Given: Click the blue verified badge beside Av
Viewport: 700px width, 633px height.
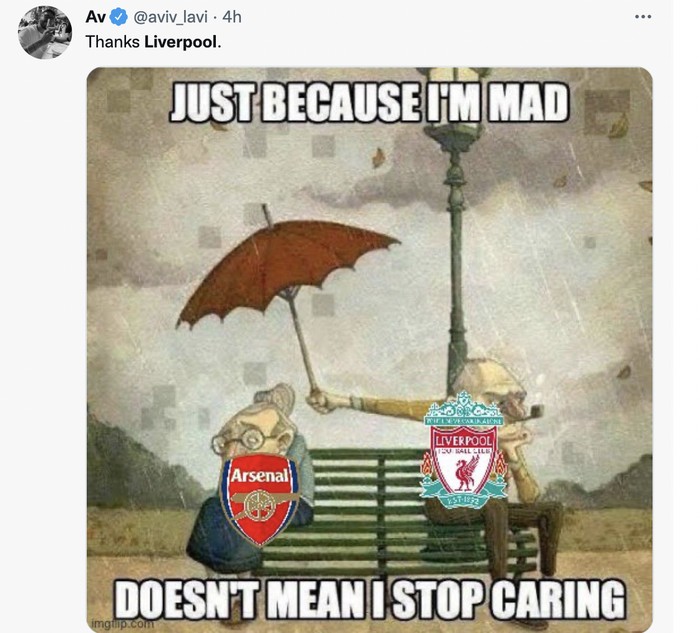Looking at the screenshot, I should coord(118,17).
